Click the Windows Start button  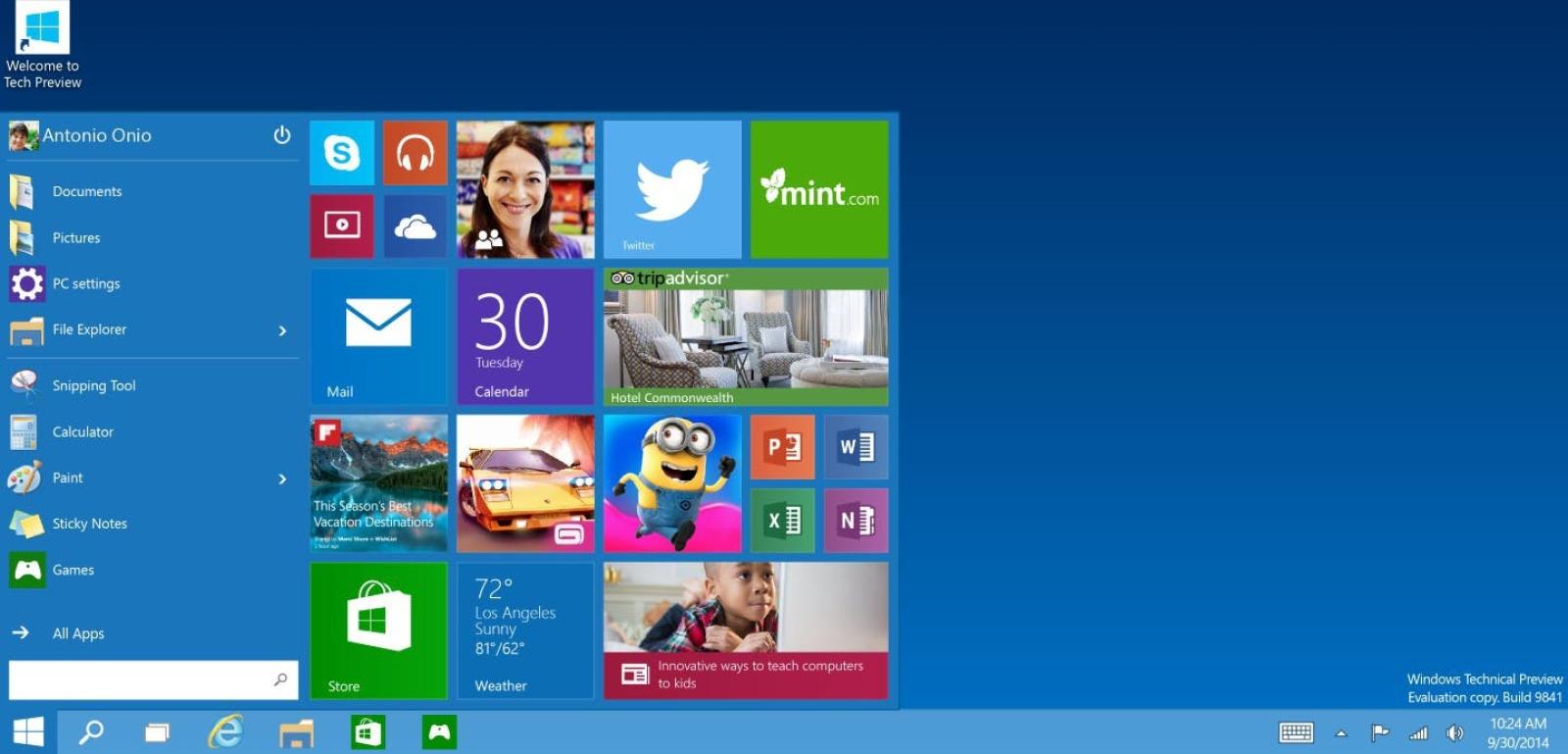pos(28,732)
